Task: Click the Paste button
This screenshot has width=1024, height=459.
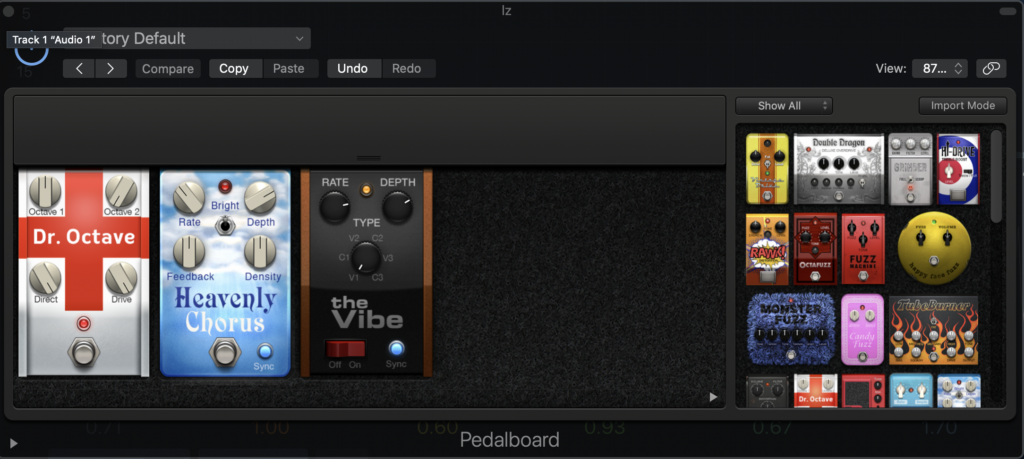Action: [289, 69]
